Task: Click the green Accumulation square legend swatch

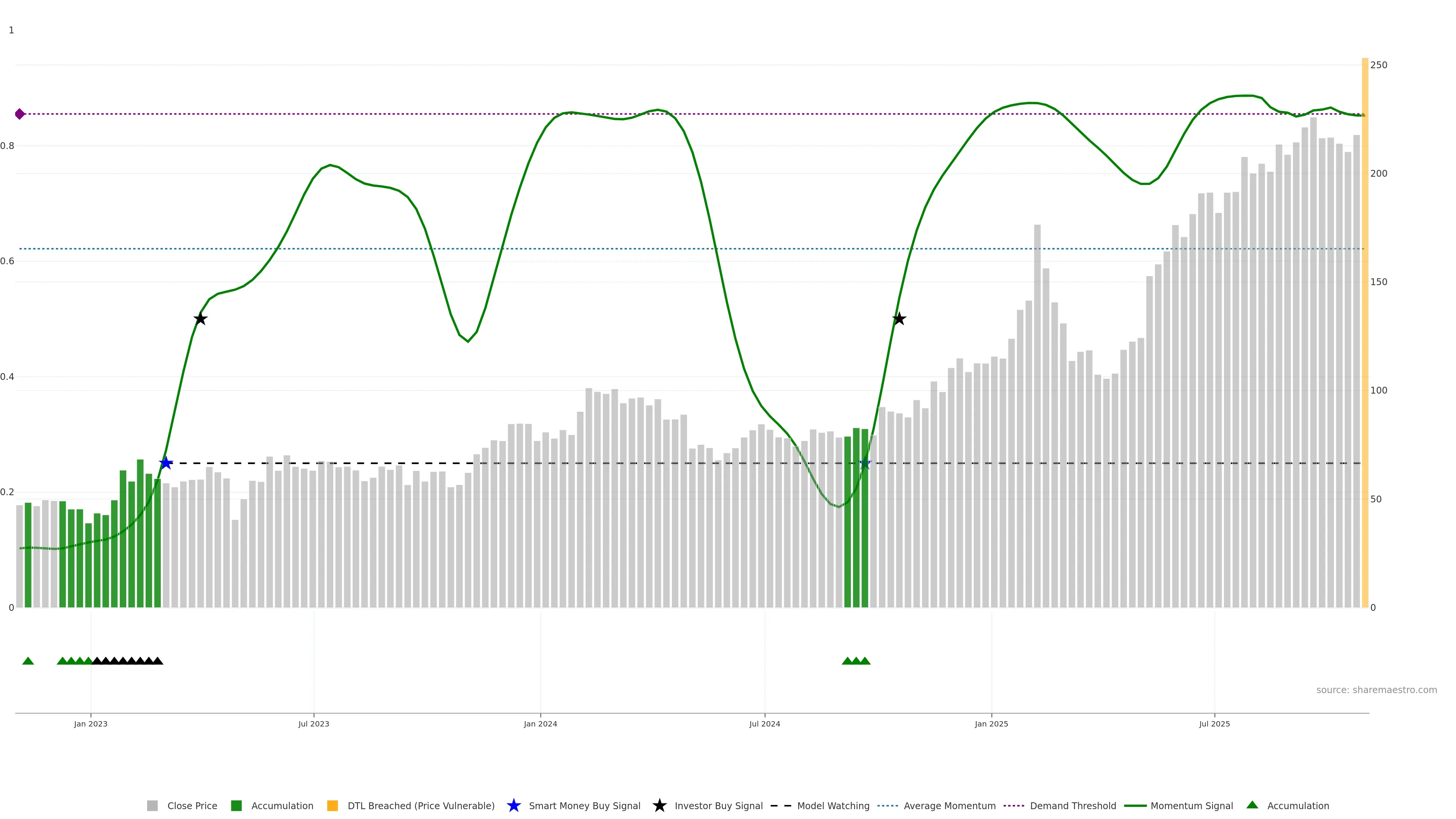Action: point(236,806)
